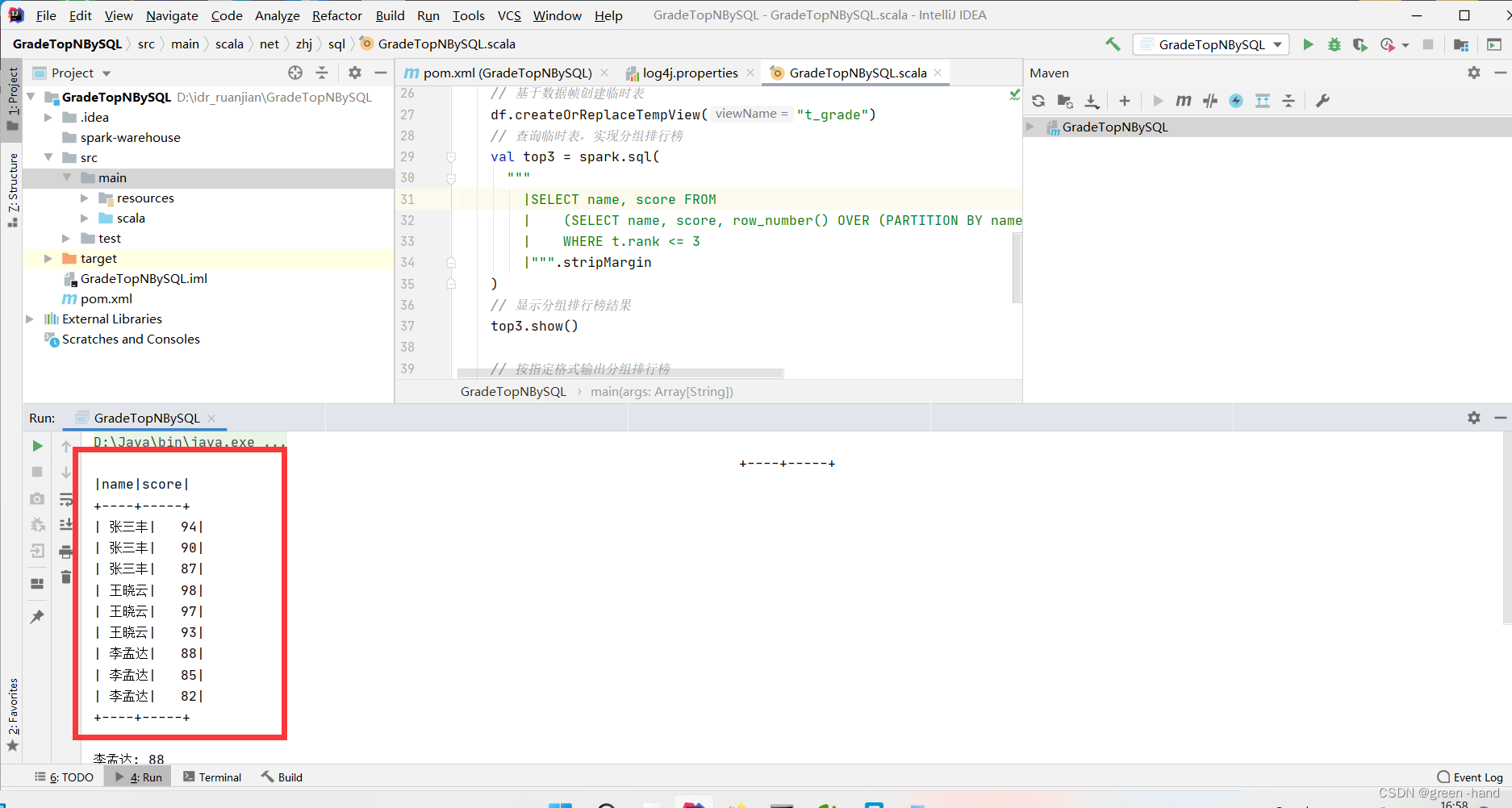1512x808 pixels.
Task: Run with Coverage
Action: [1360, 44]
